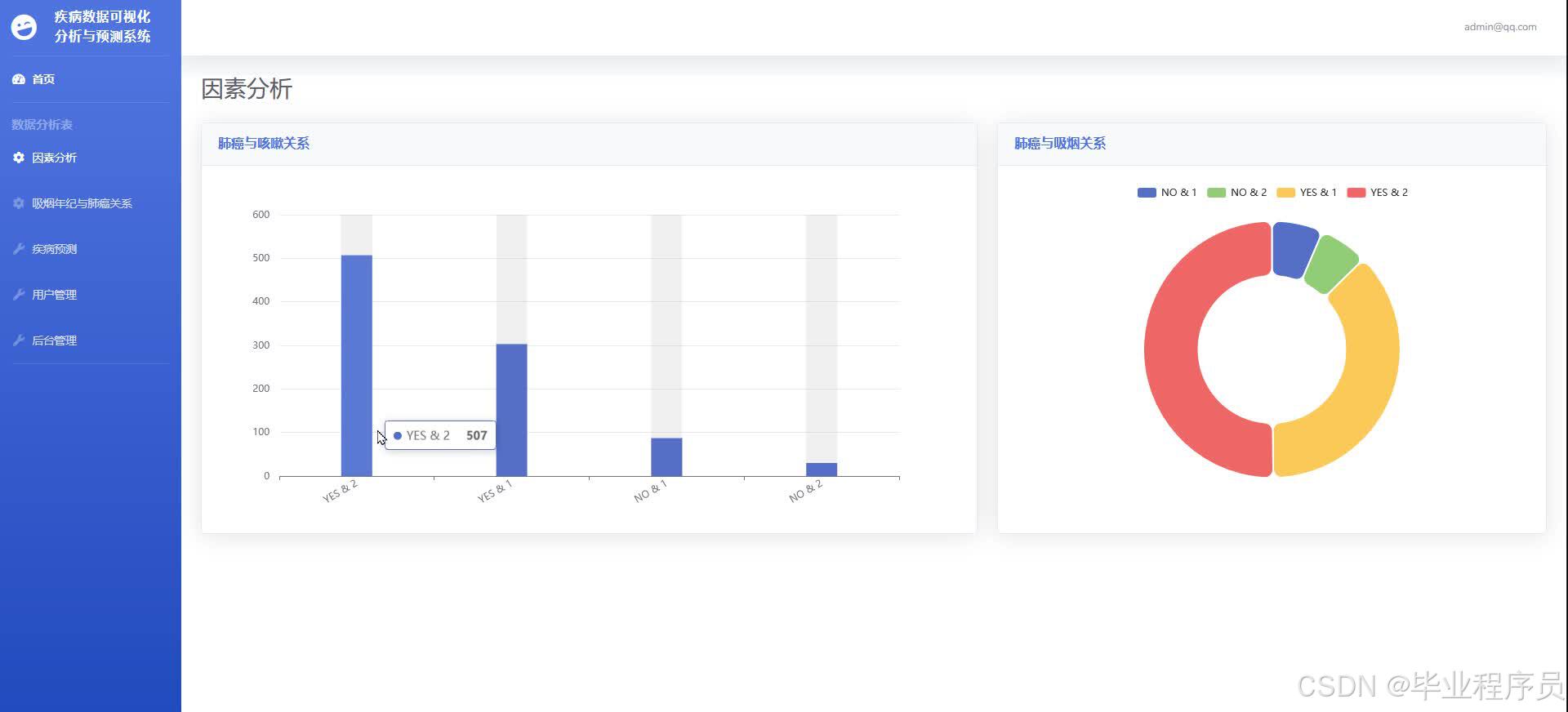Screen dimensions: 1568x712
Task: Toggle the NO & 2 legend item
Action: [1237, 193]
